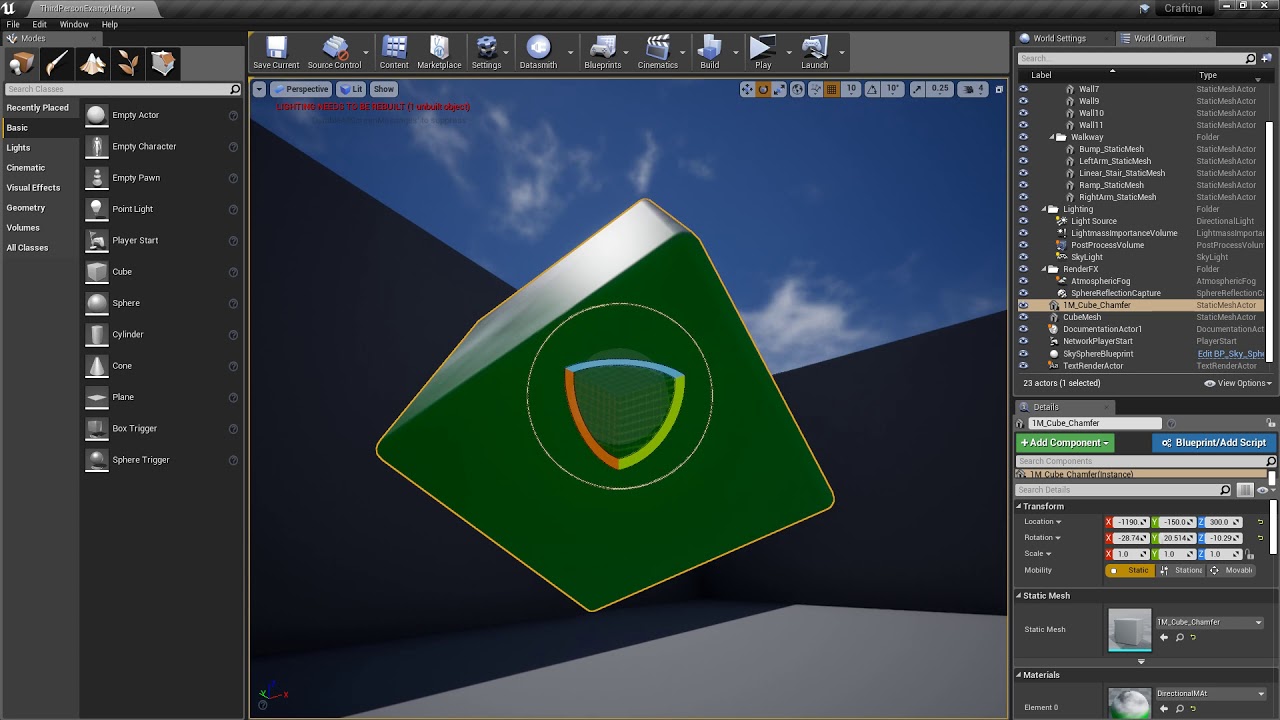This screenshot has width=1280, height=720.
Task: Open the Marketplace toolbar icon
Action: [x=439, y=53]
